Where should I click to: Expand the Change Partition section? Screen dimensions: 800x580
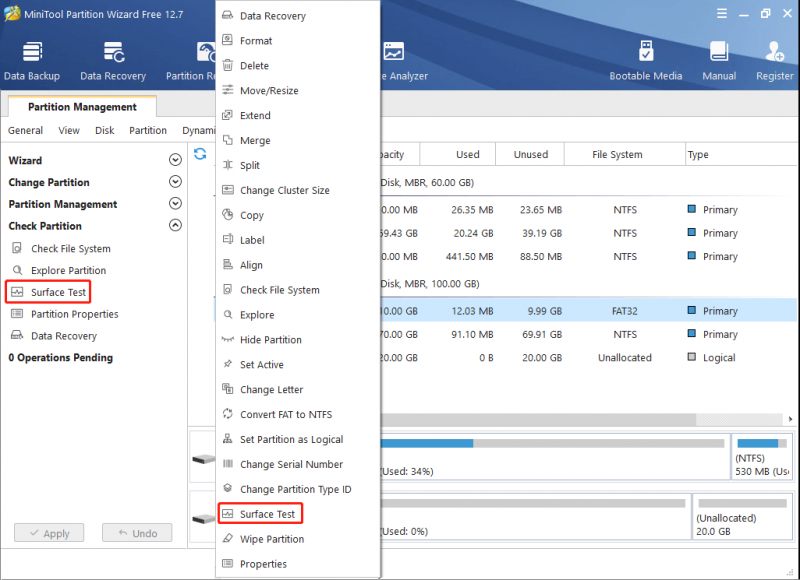(175, 182)
